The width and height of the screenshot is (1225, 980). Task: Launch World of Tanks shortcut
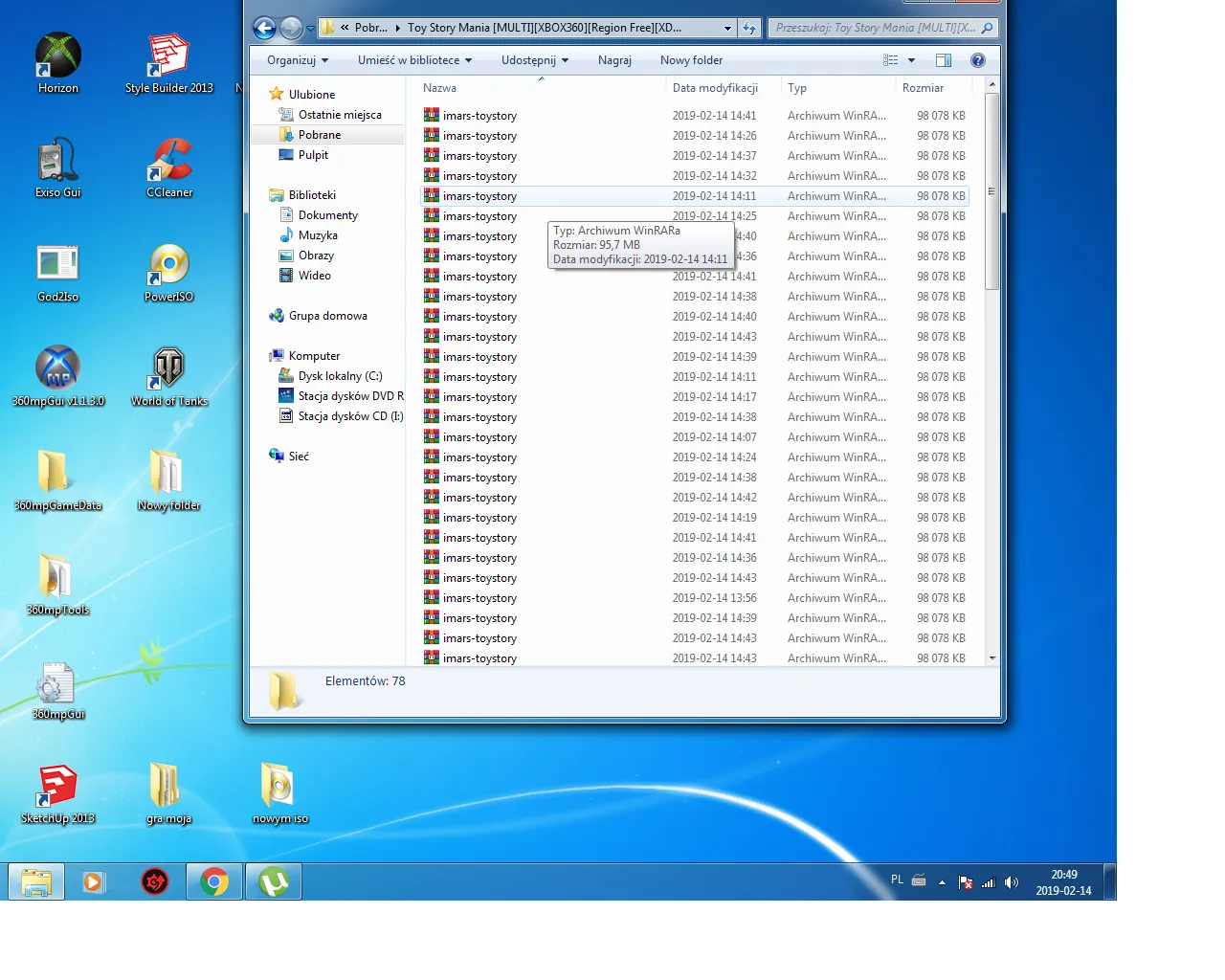click(169, 376)
